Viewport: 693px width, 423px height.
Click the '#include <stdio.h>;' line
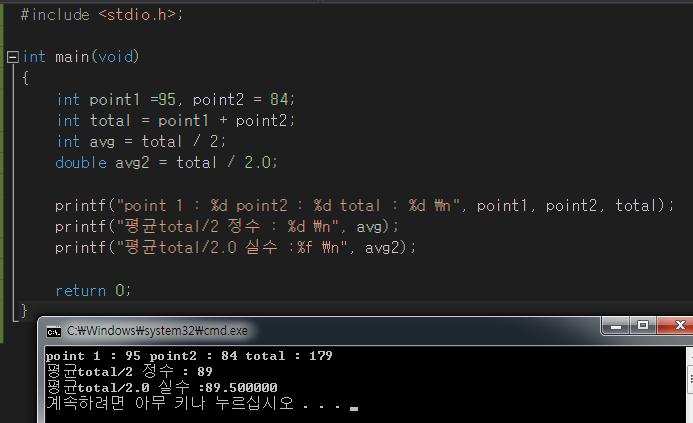pos(101,15)
